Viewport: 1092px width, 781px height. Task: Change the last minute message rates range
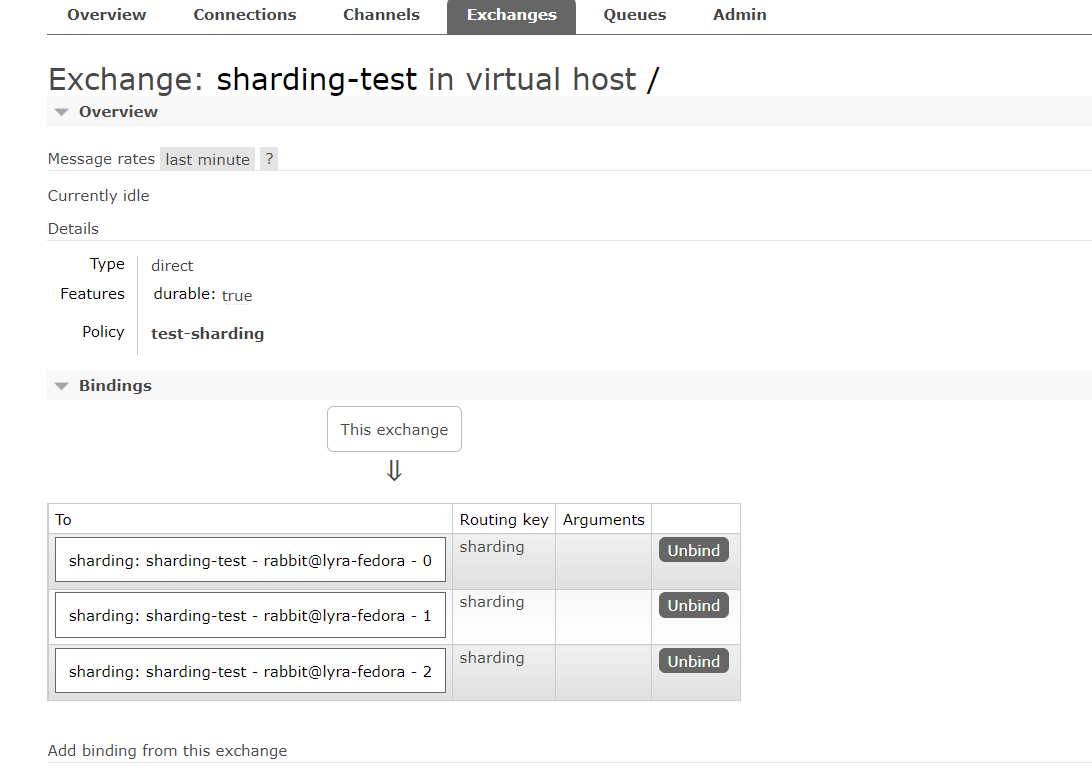coord(207,159)
